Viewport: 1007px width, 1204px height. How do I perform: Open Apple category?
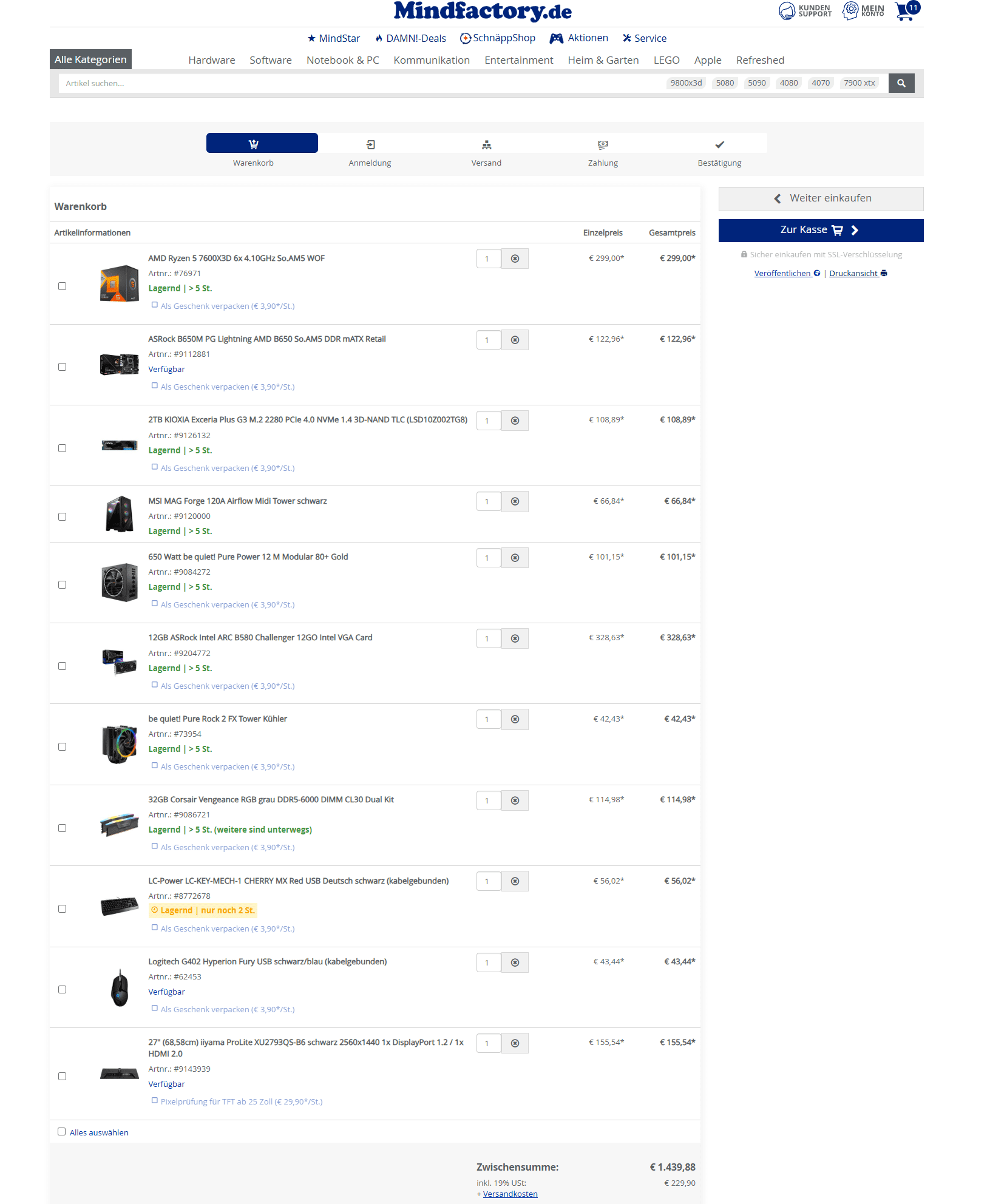click(708, 60)
